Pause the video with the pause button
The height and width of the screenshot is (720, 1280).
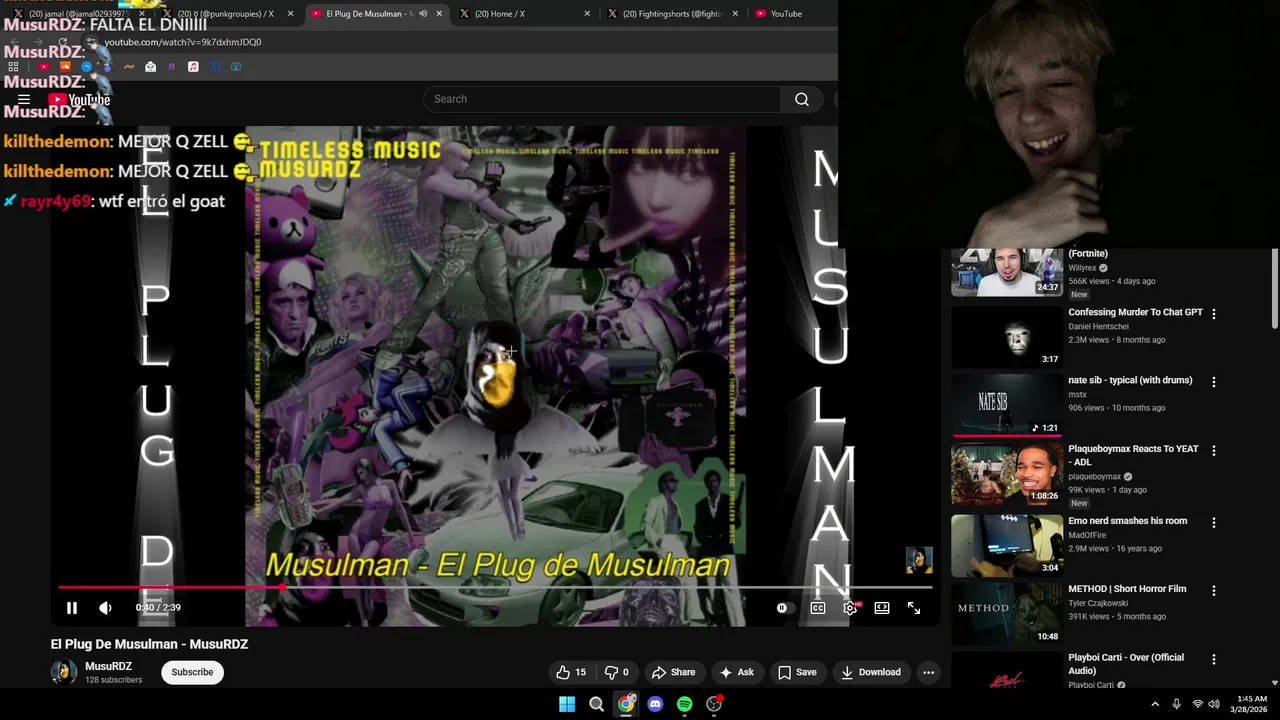coord(72,608)
